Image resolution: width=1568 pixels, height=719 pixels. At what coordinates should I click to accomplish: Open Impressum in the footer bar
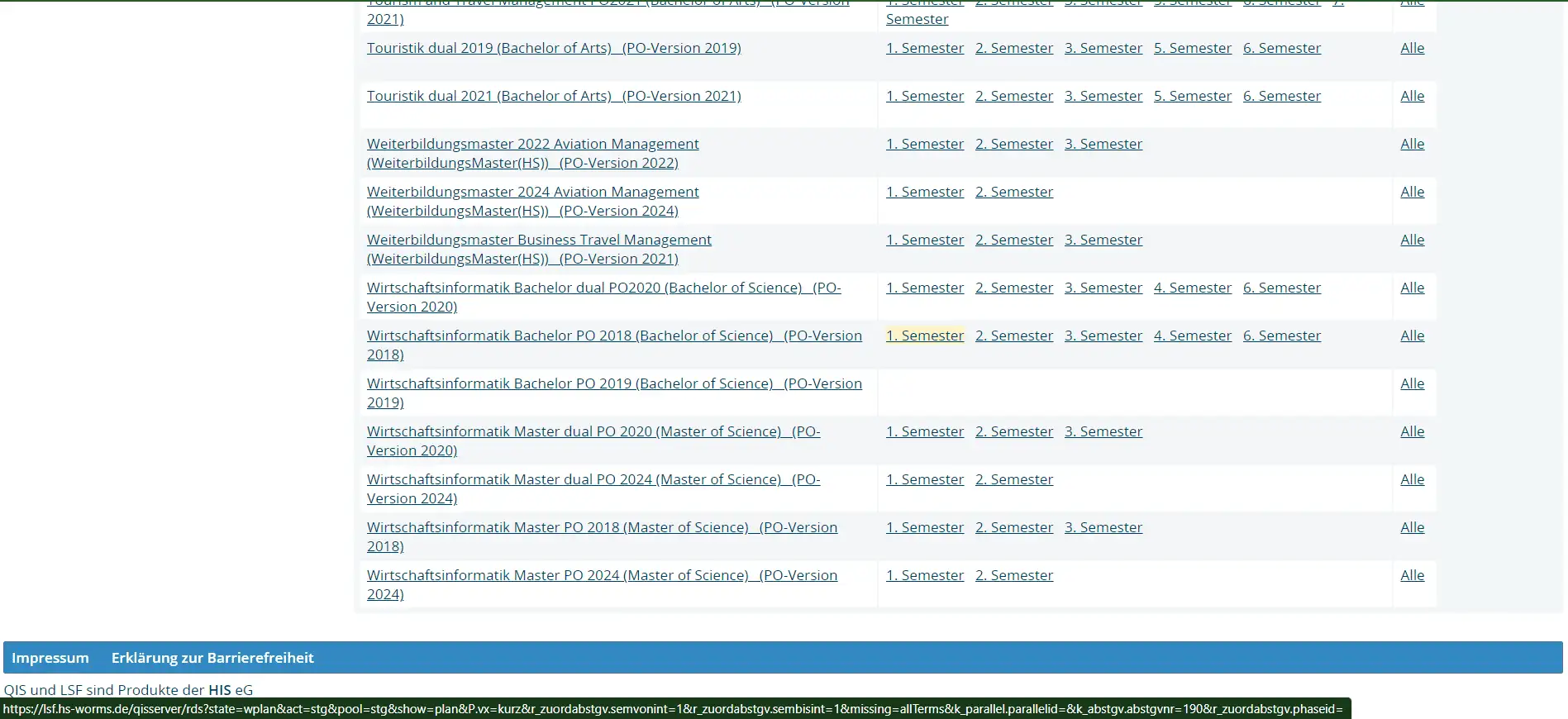(x=50, y=658)
